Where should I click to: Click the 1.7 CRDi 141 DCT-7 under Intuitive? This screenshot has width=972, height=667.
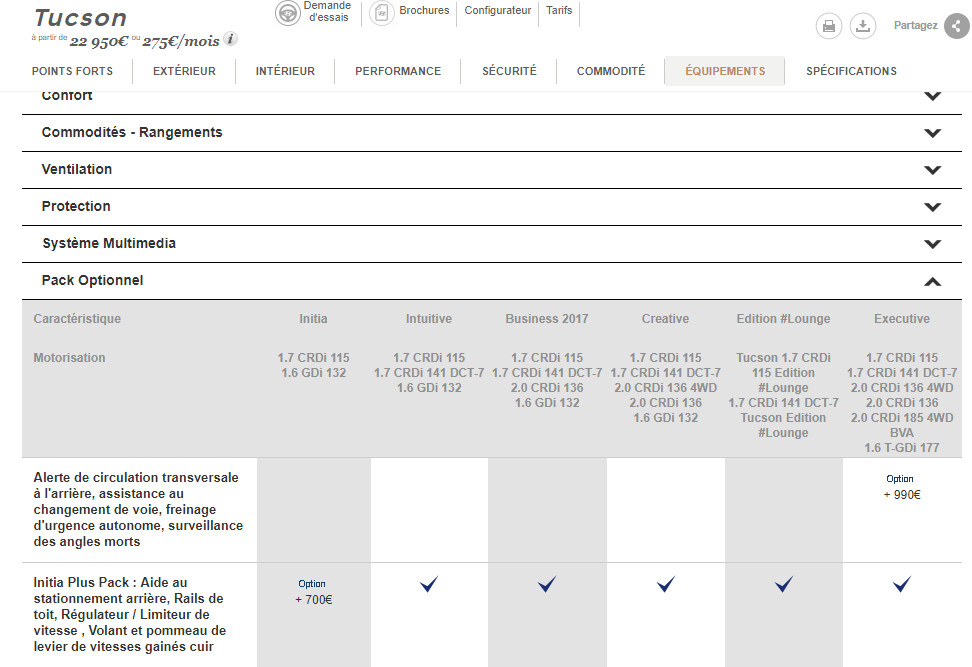(429, 373)
